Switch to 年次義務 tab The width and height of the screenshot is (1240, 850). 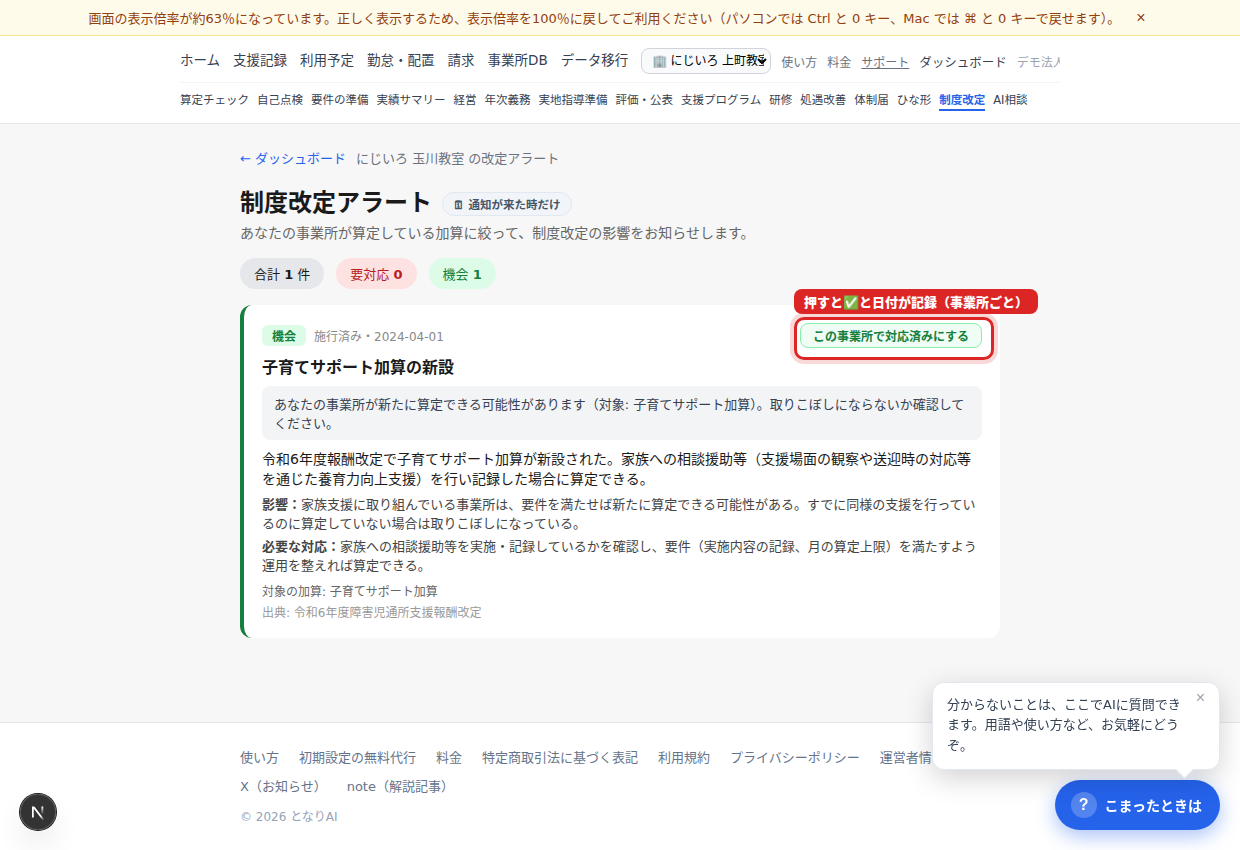click(x=508, y=100)
